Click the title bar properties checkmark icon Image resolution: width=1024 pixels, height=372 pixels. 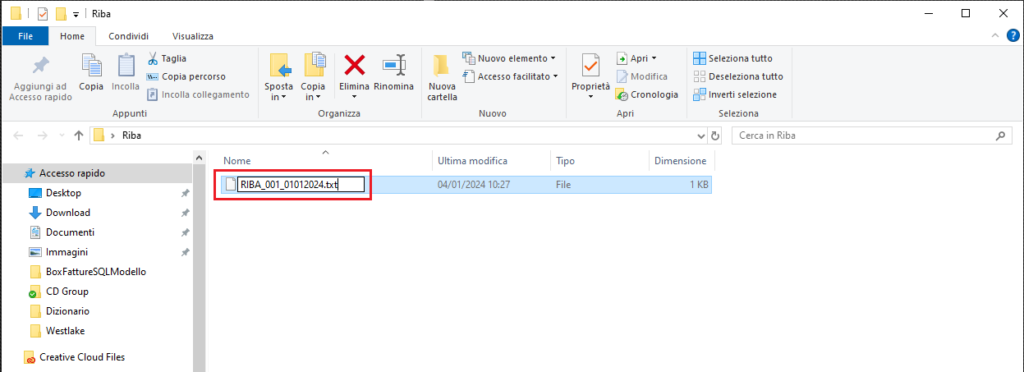tap(43, 13)
